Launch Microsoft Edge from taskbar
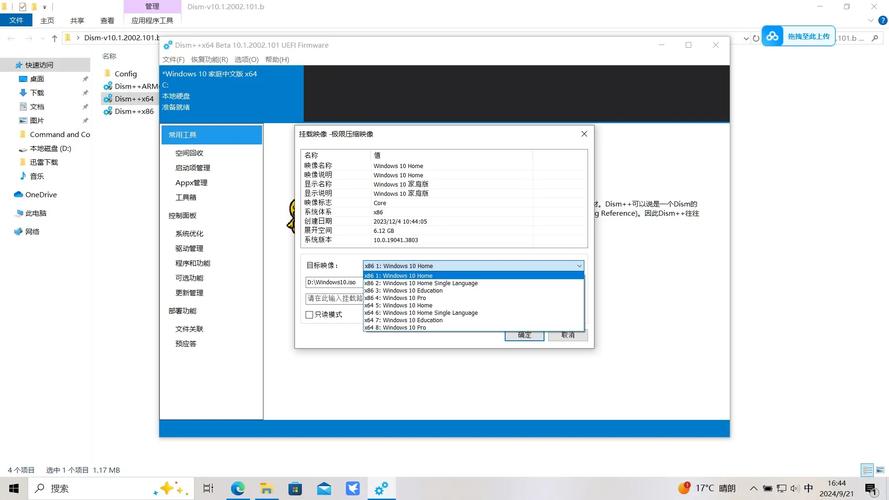Image resolution: width=889 pixels, height=500 pixels. pyautogui.click(x=238, y=488)
